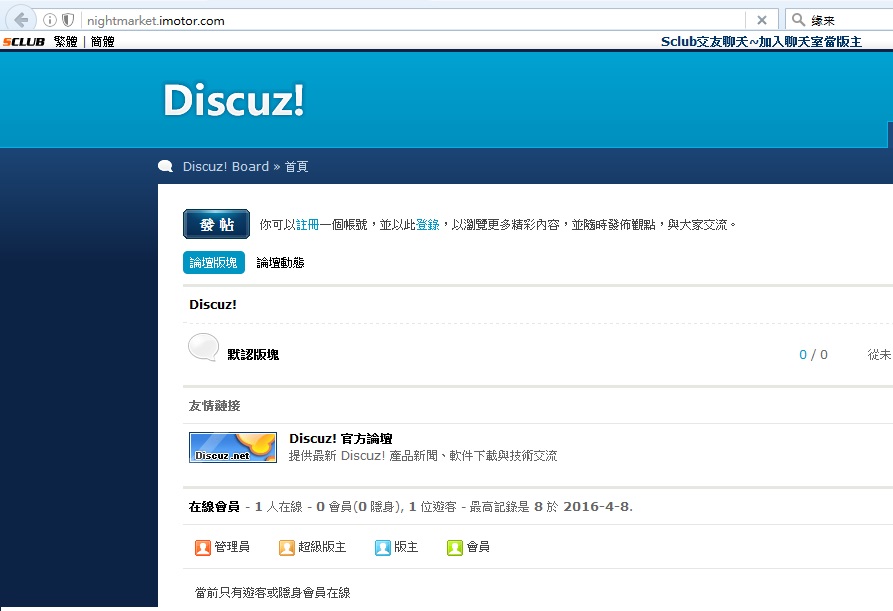Click the 超級版主 super moderator icon
This screenshot has width=893, height=611.
click(286, 547)
